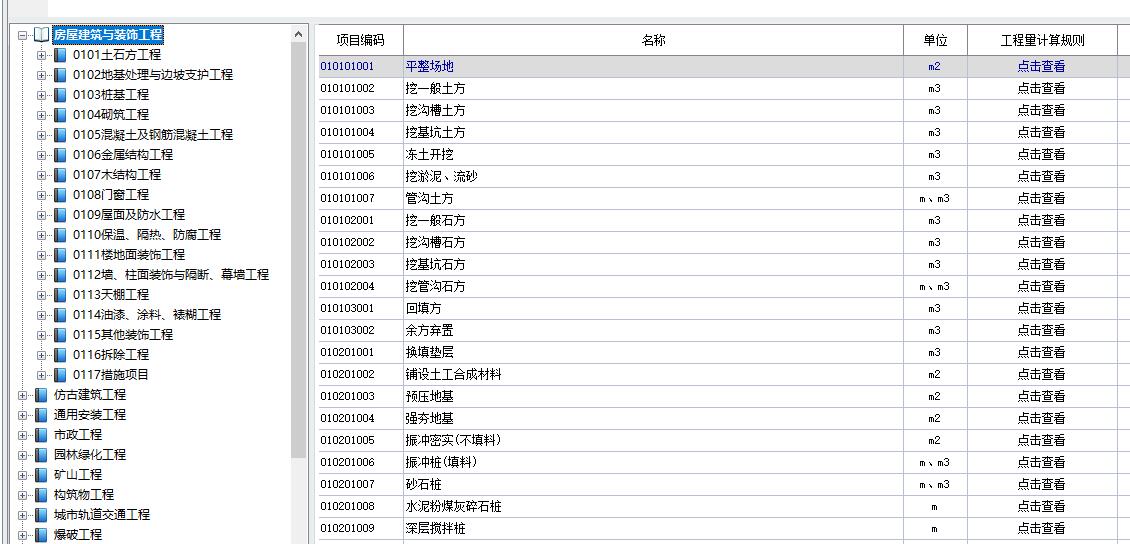Select the 挖基坑土方 table row
This screenshot has height=544, width=1130.
(x=435, y=133)
